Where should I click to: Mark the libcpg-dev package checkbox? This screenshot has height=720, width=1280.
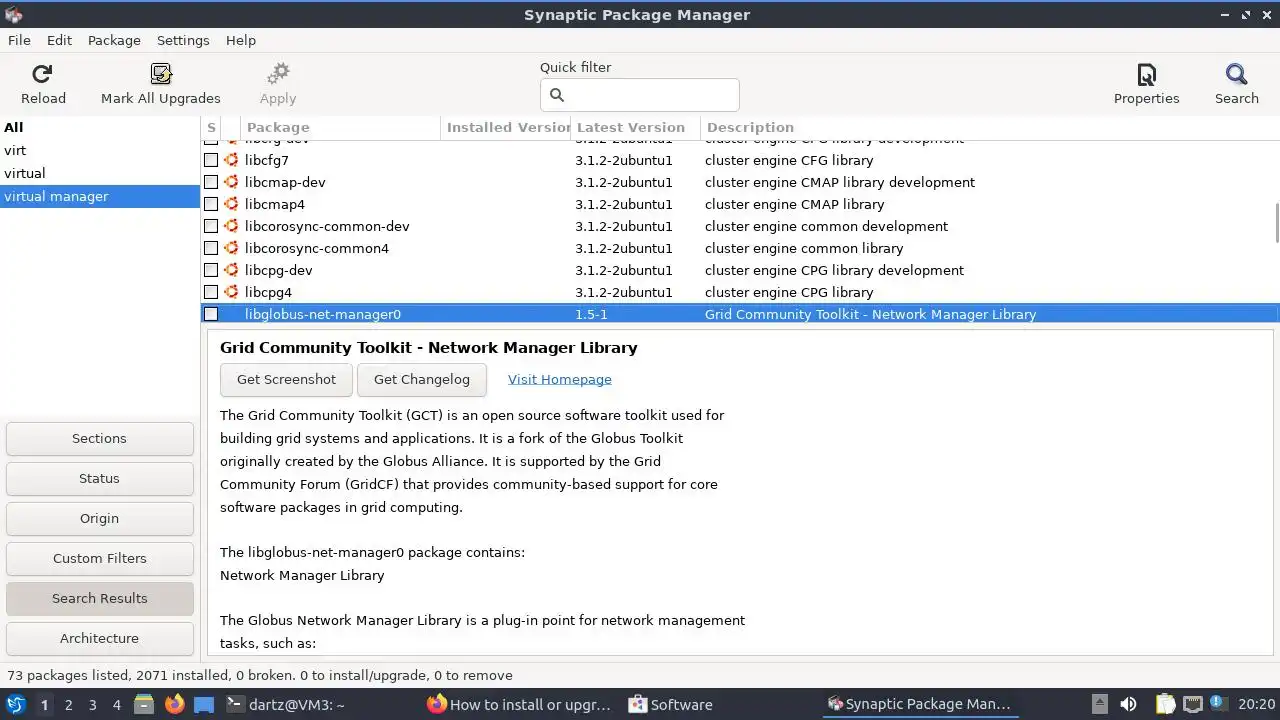(x=211, y=270)
